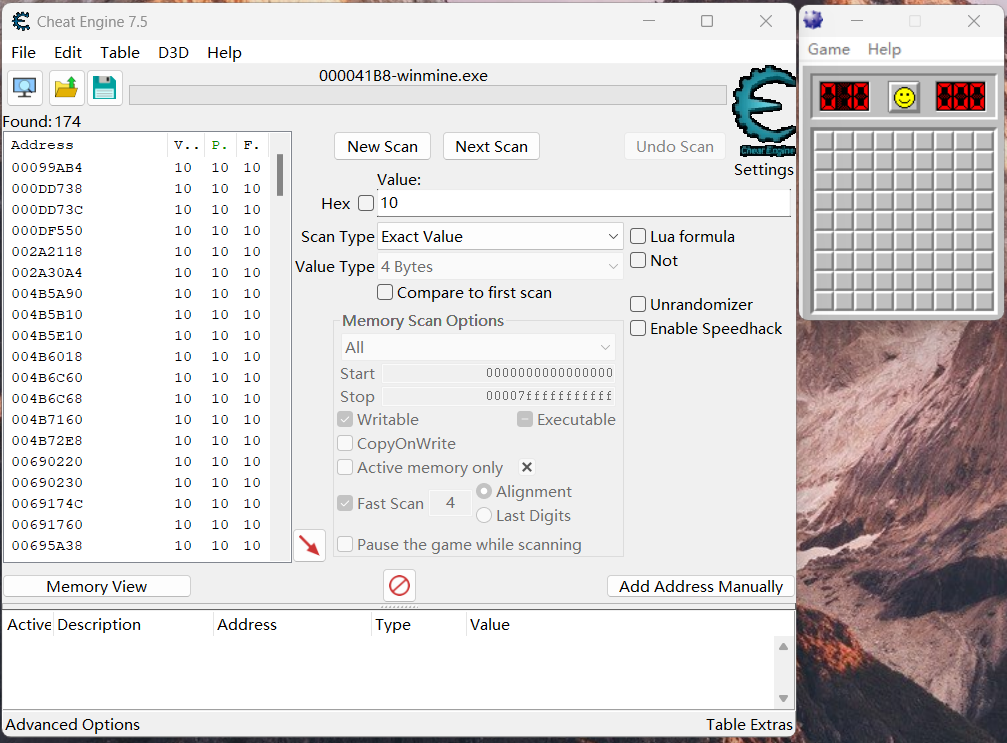Click the address list vertical scrollbar
This screenshot has height=743, width=1007.
280,350
